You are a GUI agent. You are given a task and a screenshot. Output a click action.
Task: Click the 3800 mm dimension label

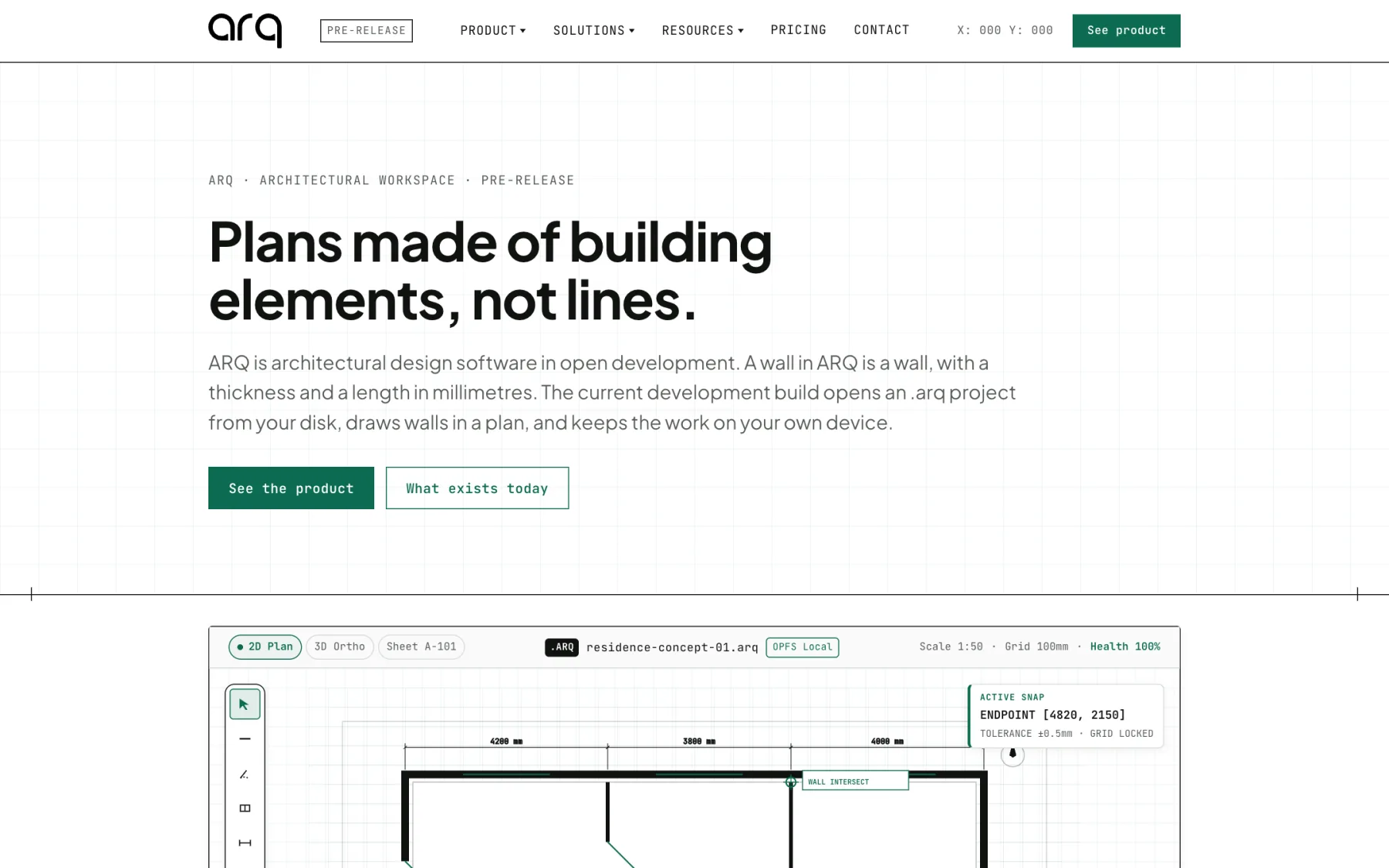click(699, 741)
